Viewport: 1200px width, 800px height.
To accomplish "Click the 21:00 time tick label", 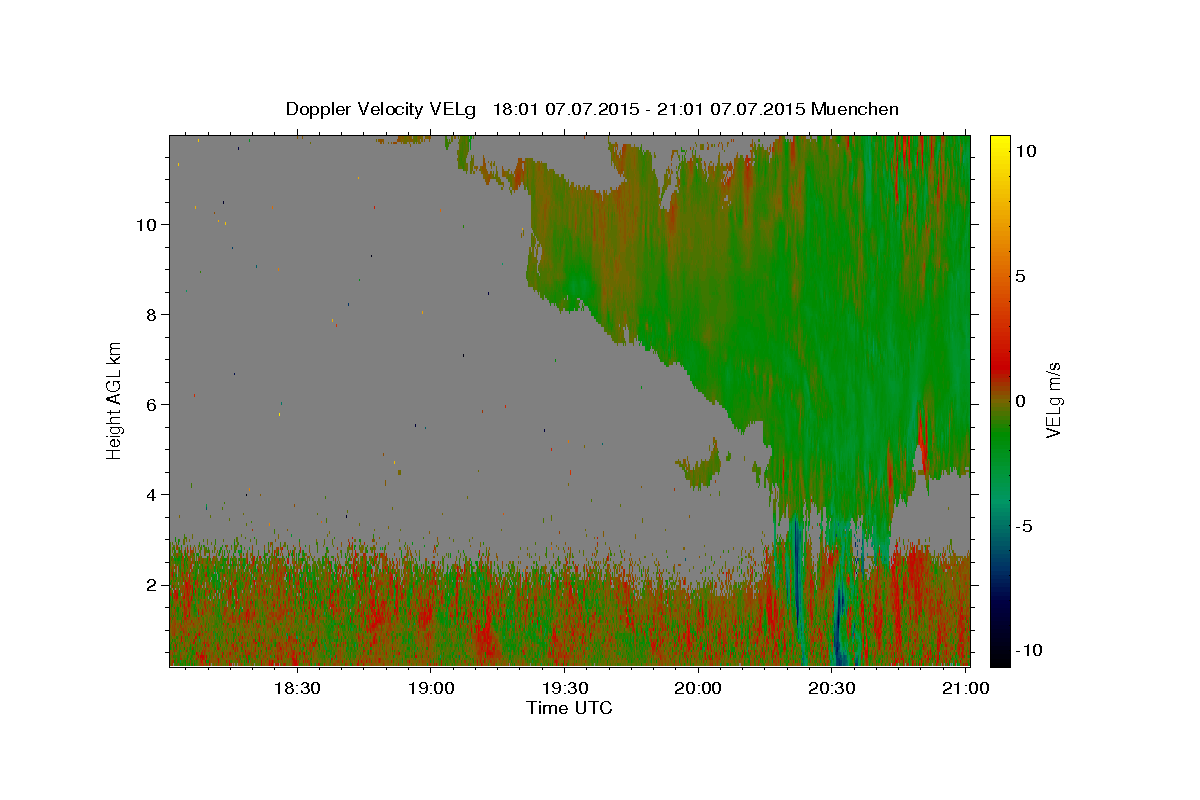I will coord(966,688).
